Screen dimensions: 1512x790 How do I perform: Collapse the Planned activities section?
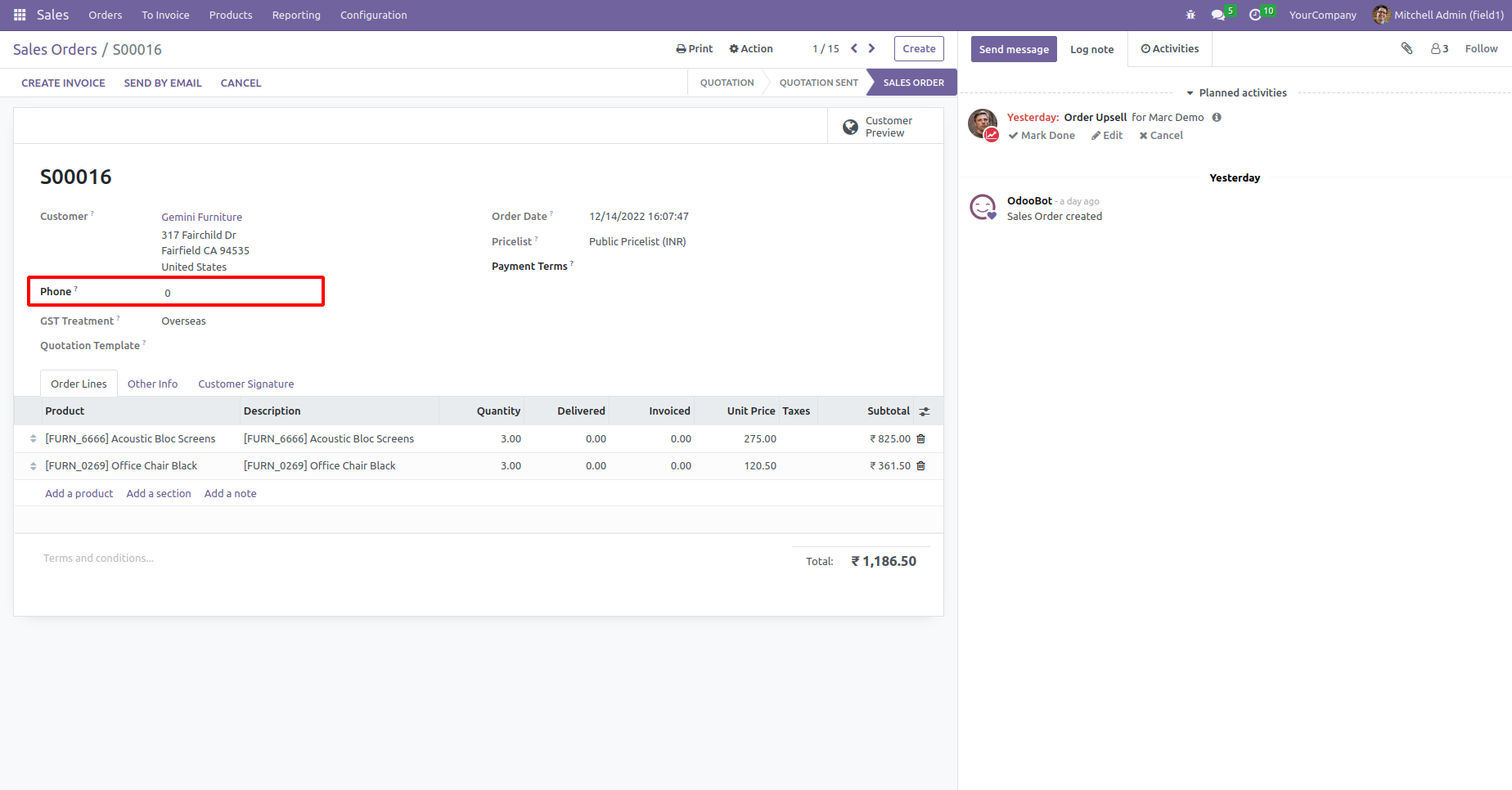point(1236,92)
